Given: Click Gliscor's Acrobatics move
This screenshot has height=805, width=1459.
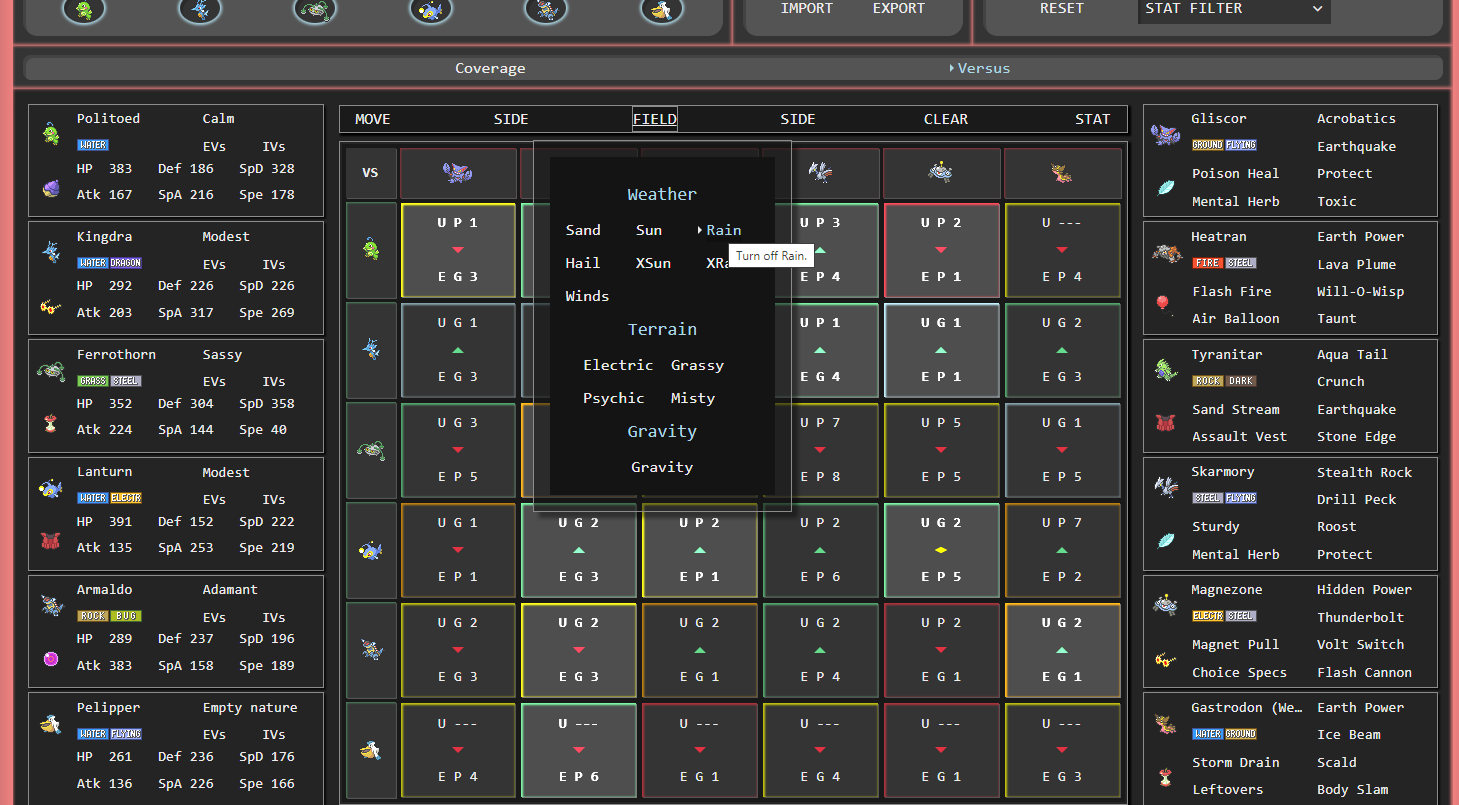Looking at the screenshot, I should 1356,118.
